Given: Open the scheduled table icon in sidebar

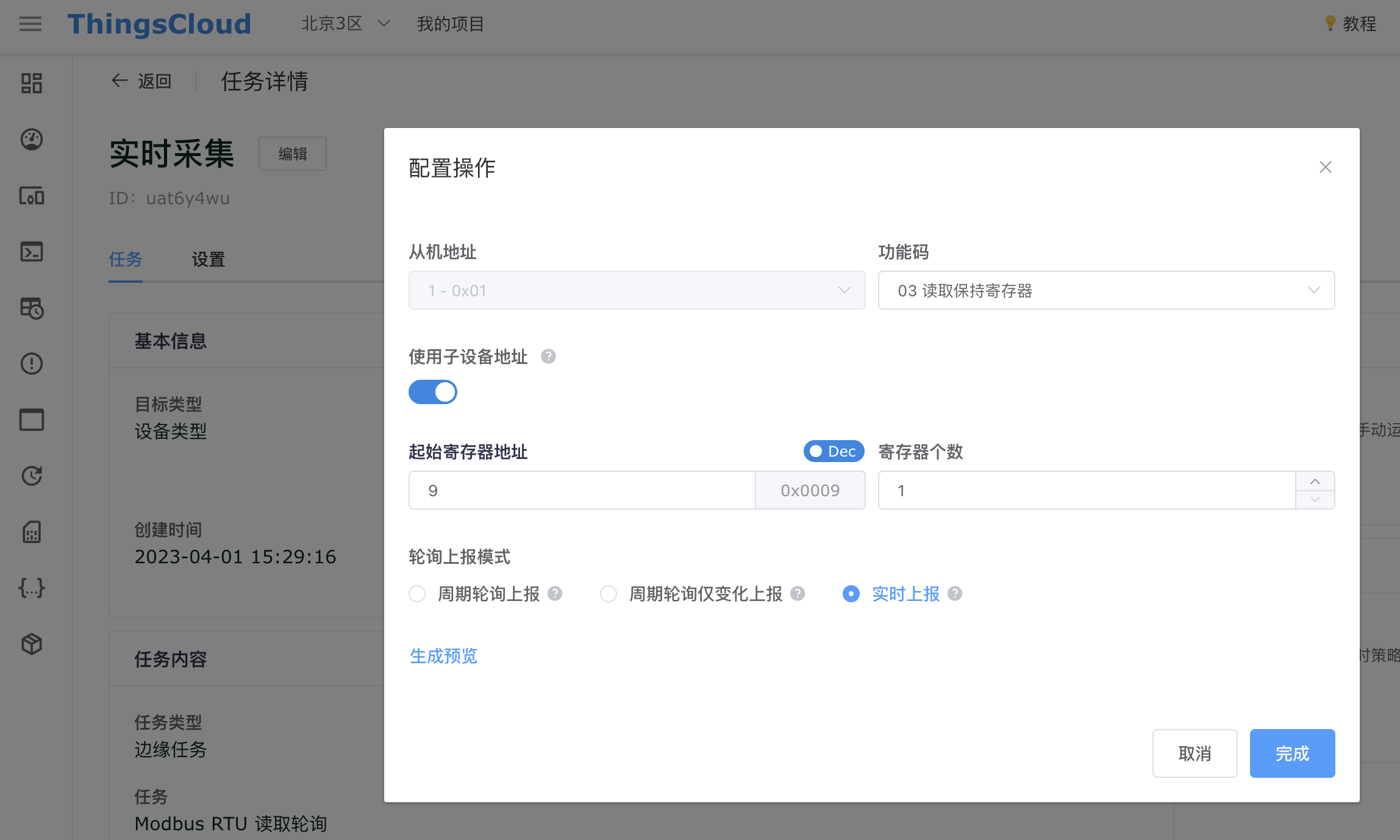Looking at the screenshot, I should (x=32, y=308).
